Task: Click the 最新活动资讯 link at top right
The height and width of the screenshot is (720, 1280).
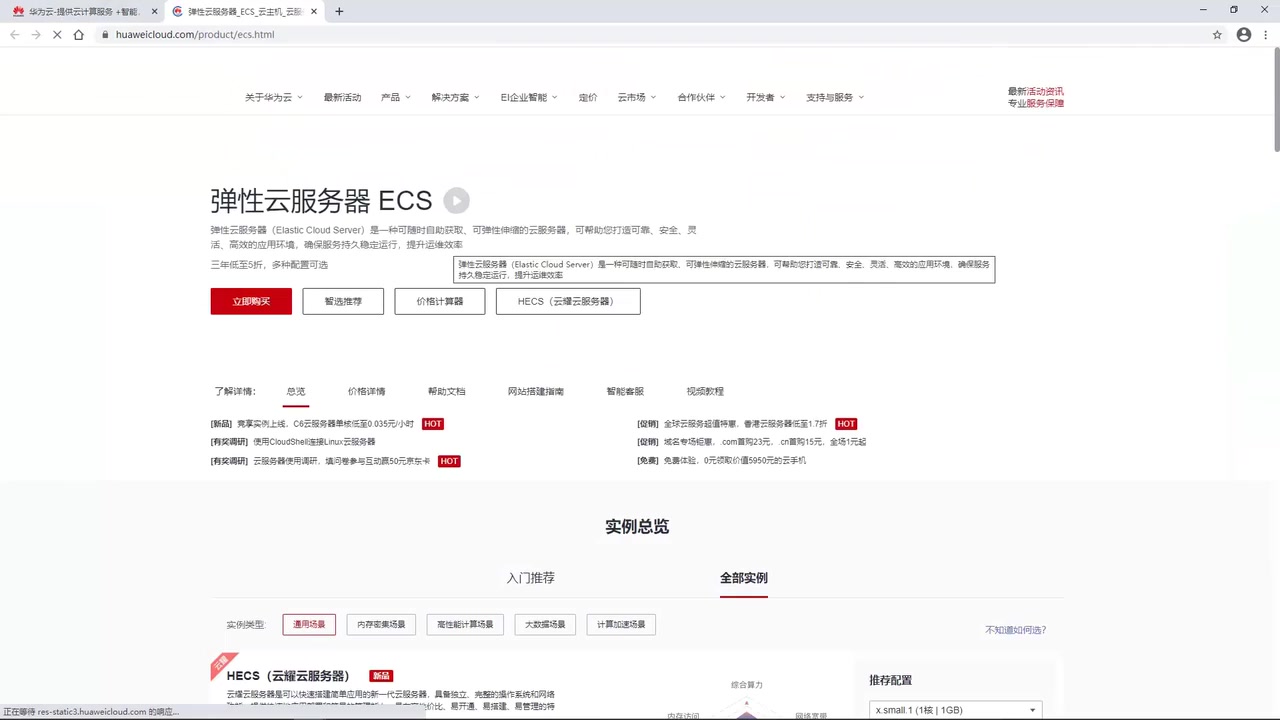Action: [1036, 91]
